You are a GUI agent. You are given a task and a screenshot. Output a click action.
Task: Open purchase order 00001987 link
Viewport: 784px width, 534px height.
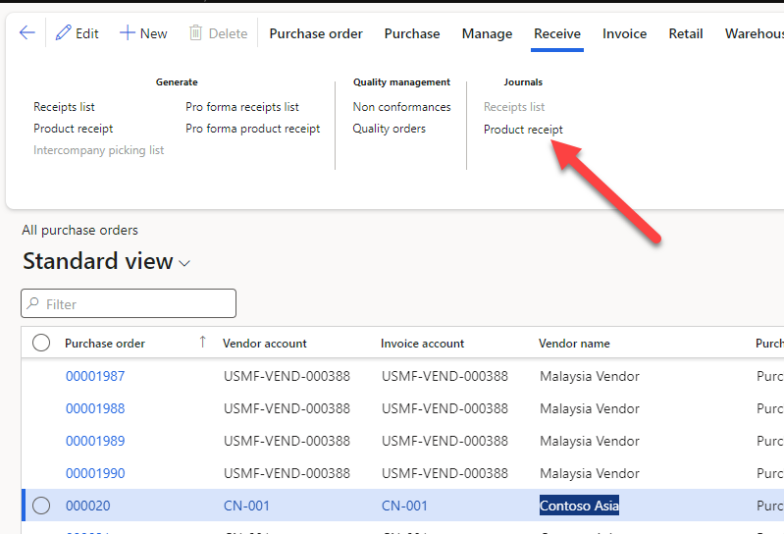click(x=95, y=376)
